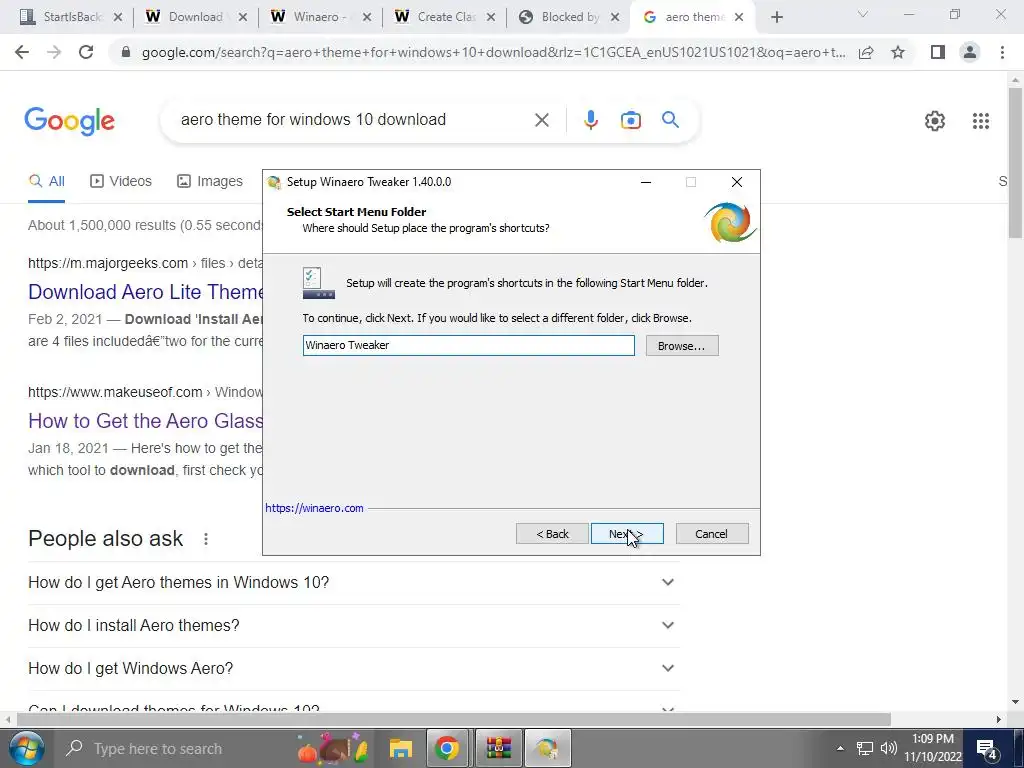Open Google apps grid
The image size is (1024, 768).
point(981,121)
